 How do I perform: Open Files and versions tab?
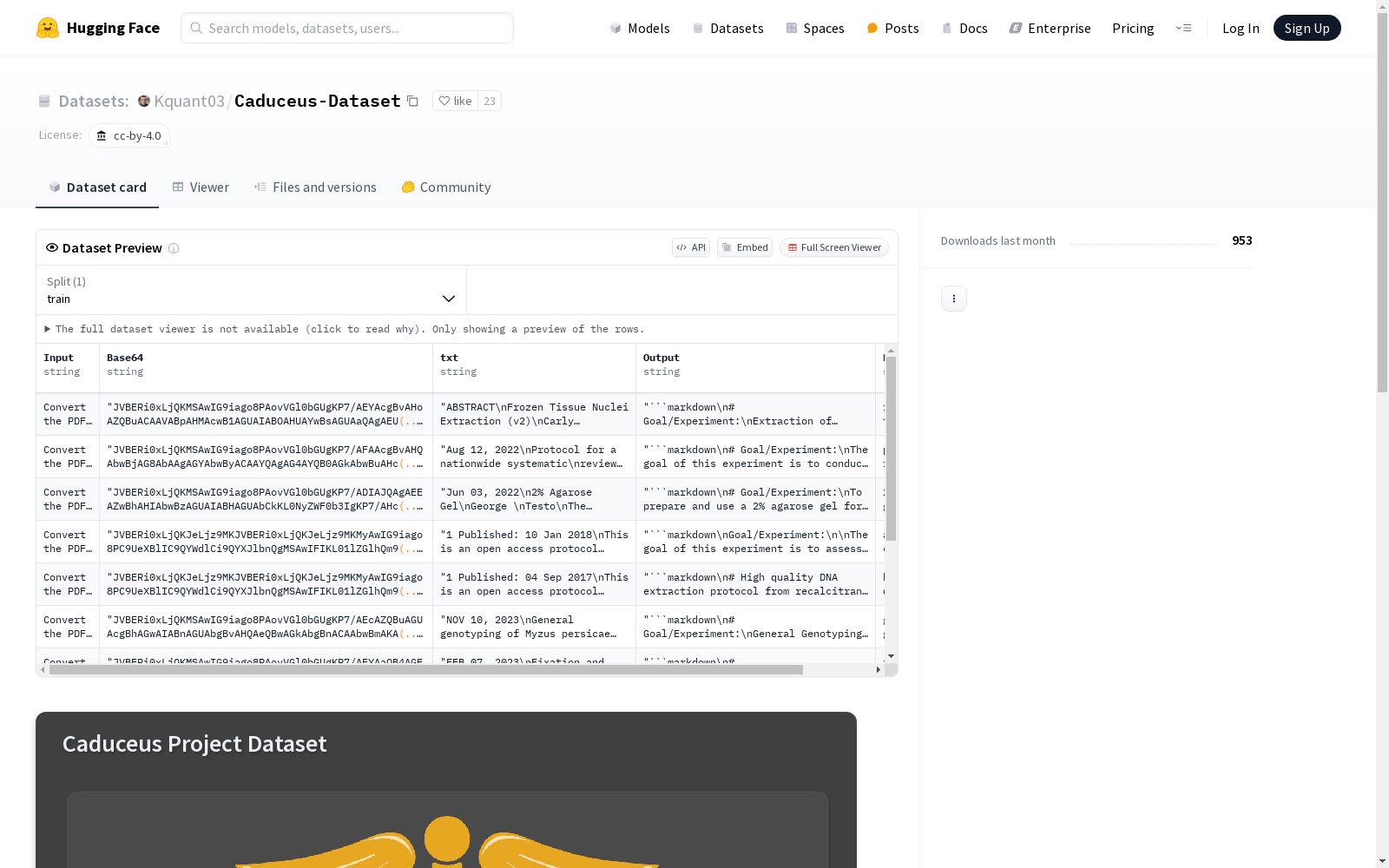click(315, 187)
